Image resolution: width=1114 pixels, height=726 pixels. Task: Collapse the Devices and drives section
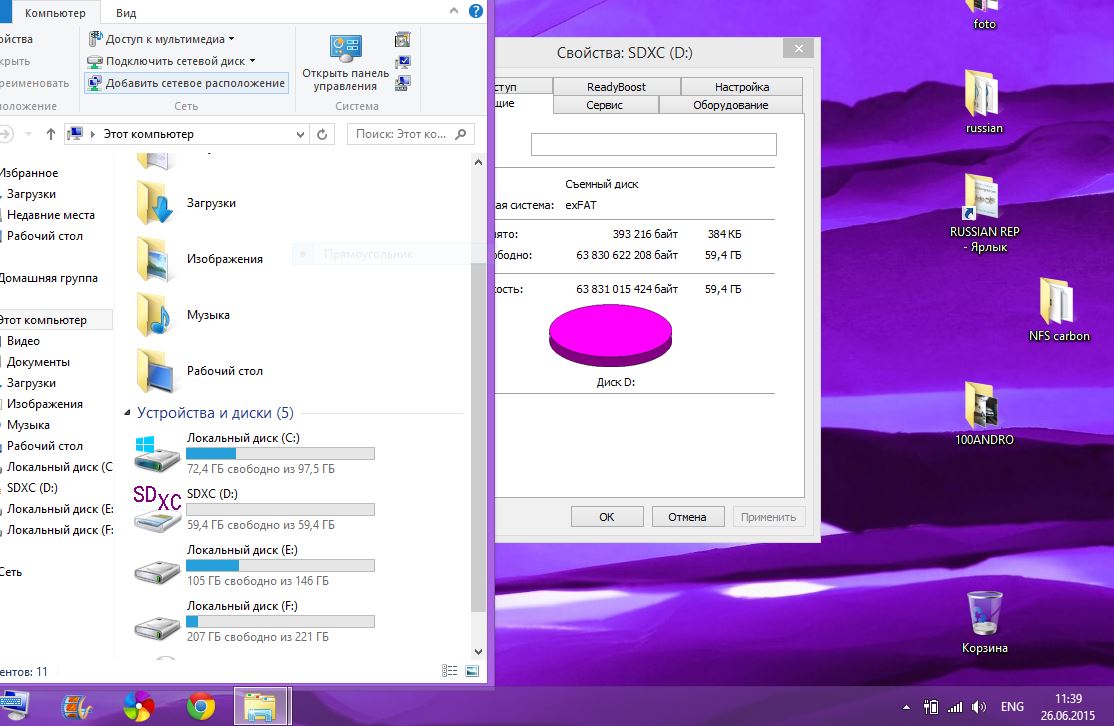[x=127, y=413]
